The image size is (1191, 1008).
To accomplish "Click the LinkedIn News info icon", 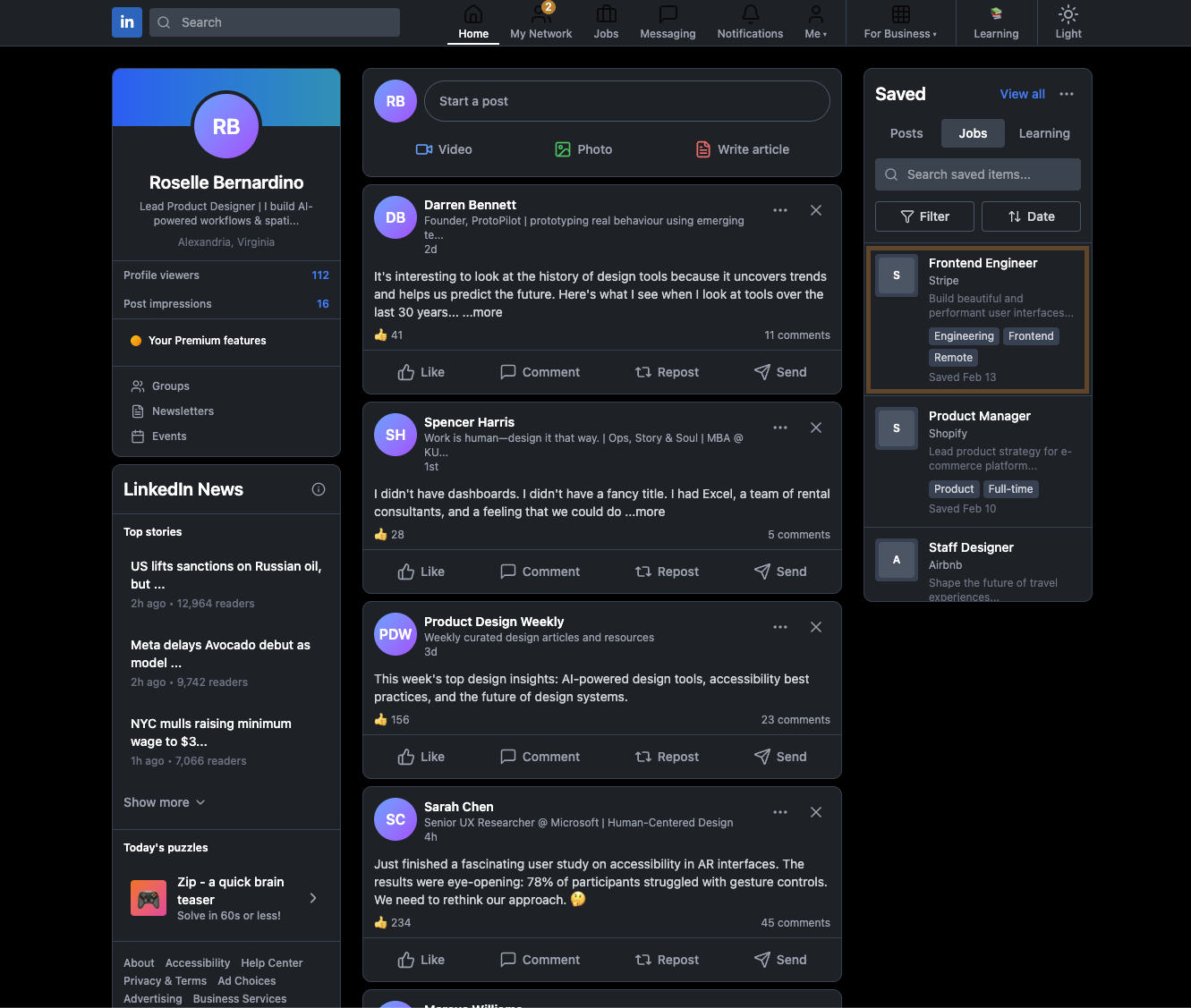I will click(x=319, y=489).
